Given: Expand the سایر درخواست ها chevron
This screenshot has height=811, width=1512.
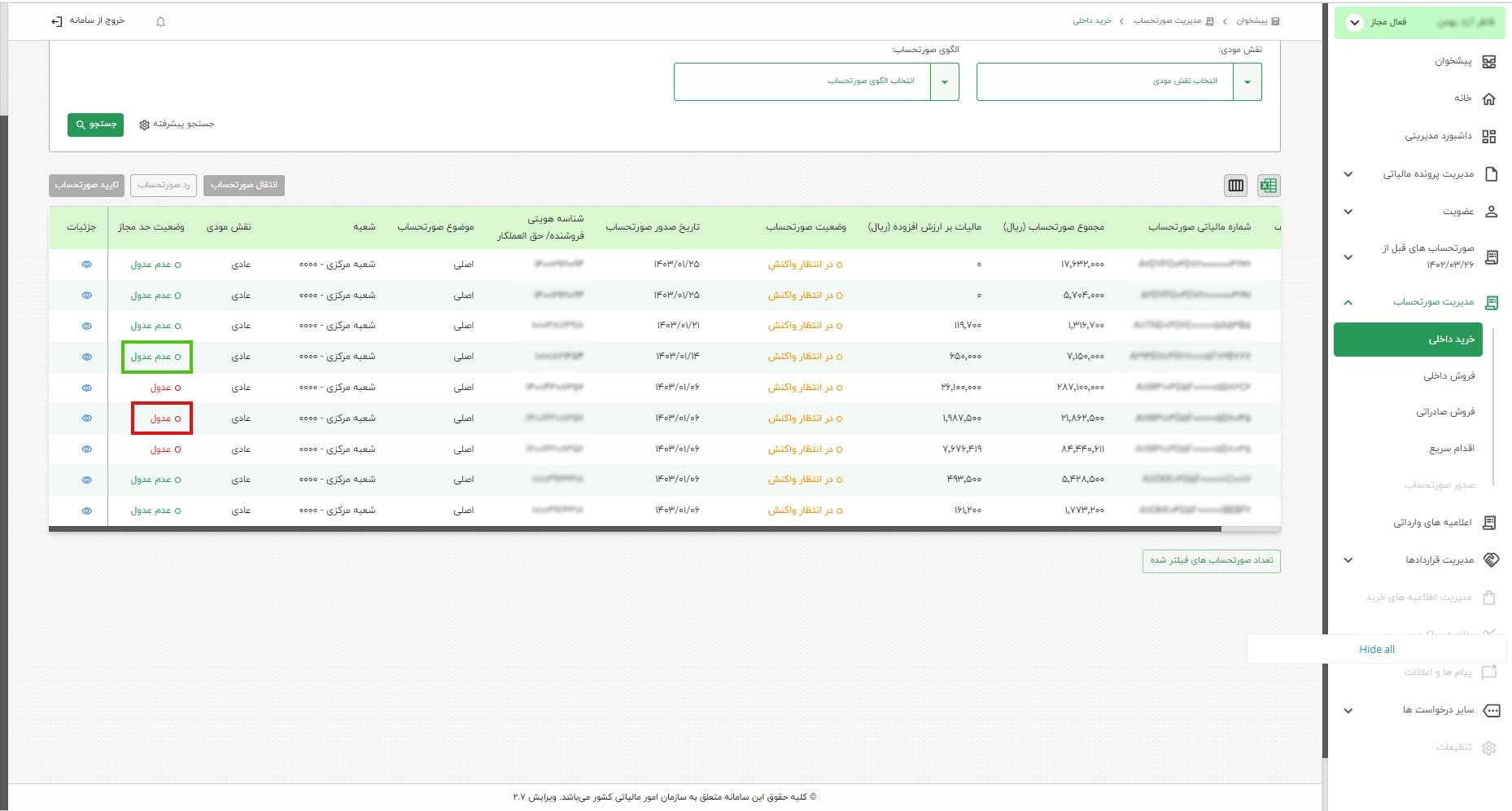Looking at the screenshot, I should [1348, 711].
